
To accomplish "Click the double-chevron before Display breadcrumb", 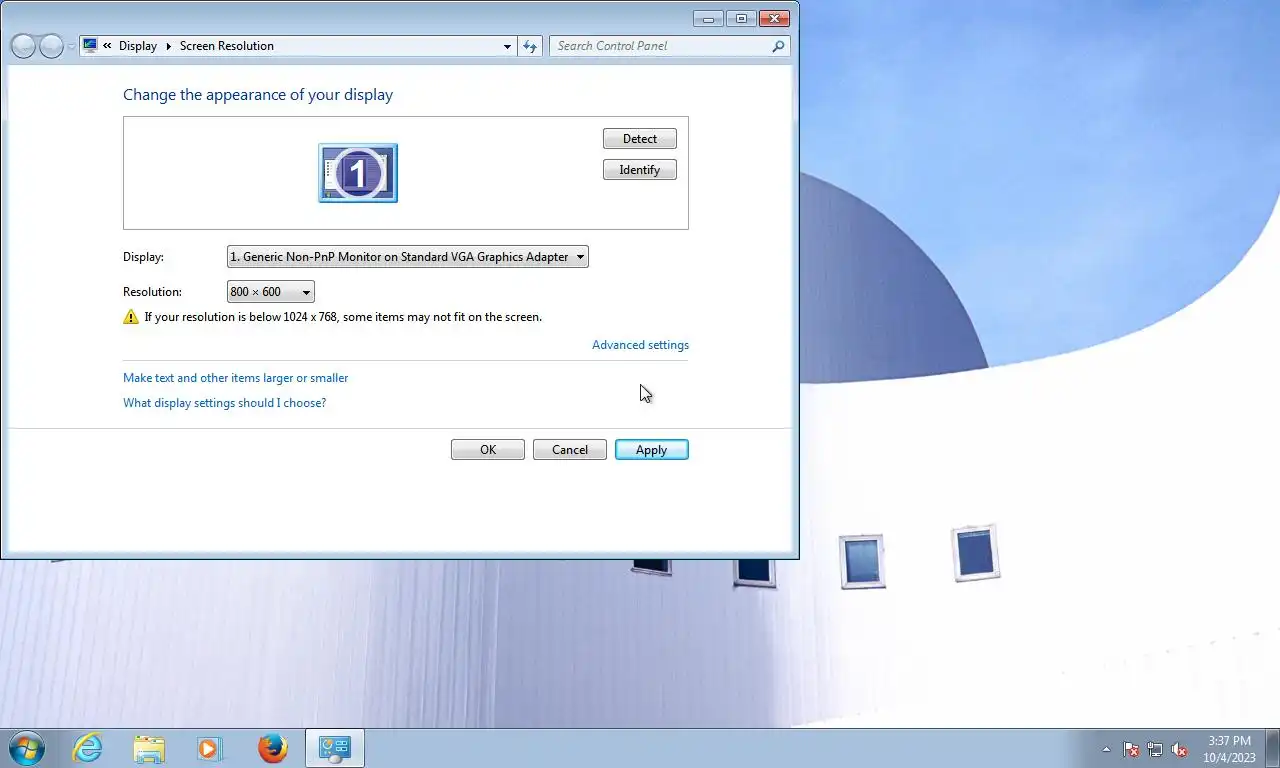I will point(107,46).
